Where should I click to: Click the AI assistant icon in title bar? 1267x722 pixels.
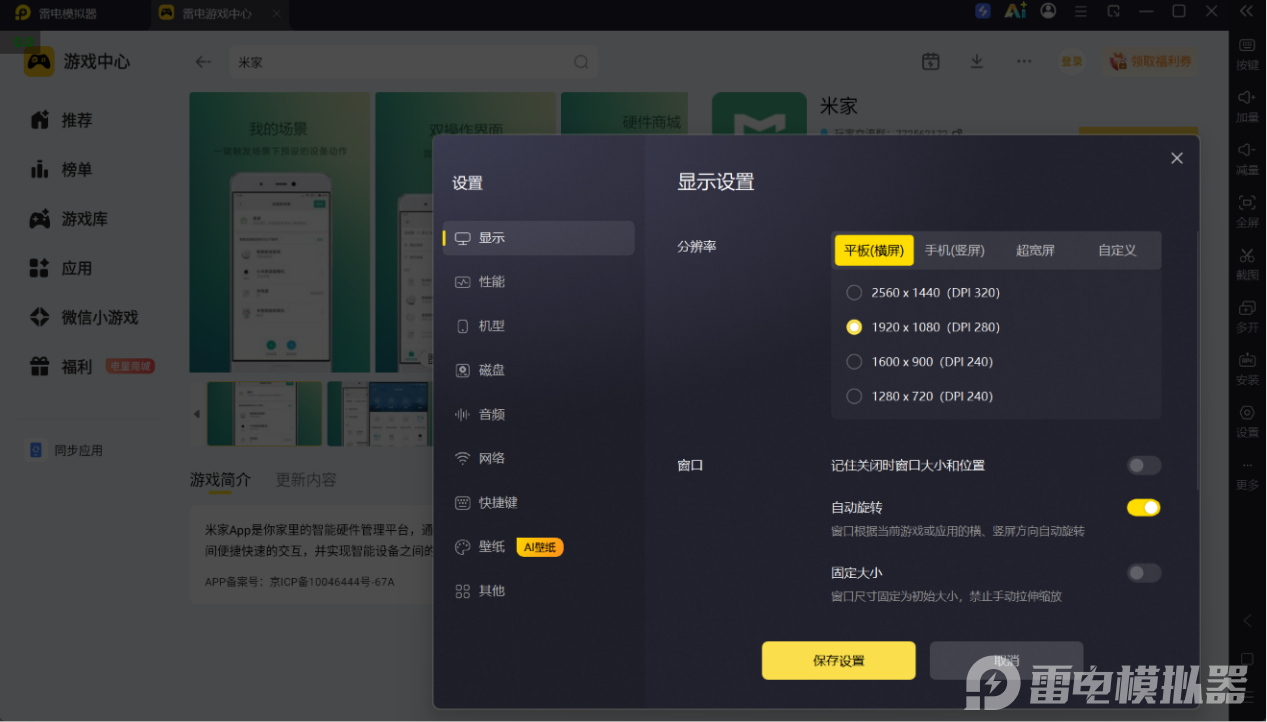pos(1015,11)
